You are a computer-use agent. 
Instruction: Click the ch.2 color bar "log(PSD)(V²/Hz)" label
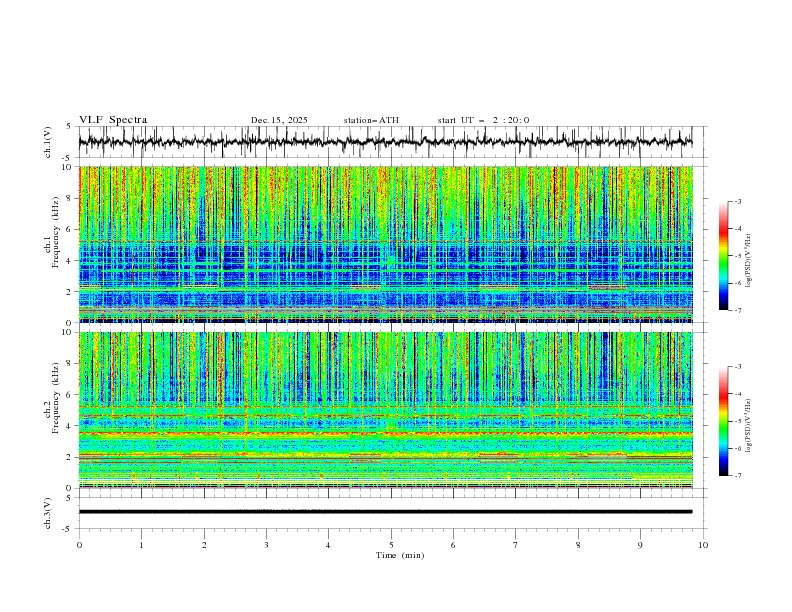pos(750,425)
